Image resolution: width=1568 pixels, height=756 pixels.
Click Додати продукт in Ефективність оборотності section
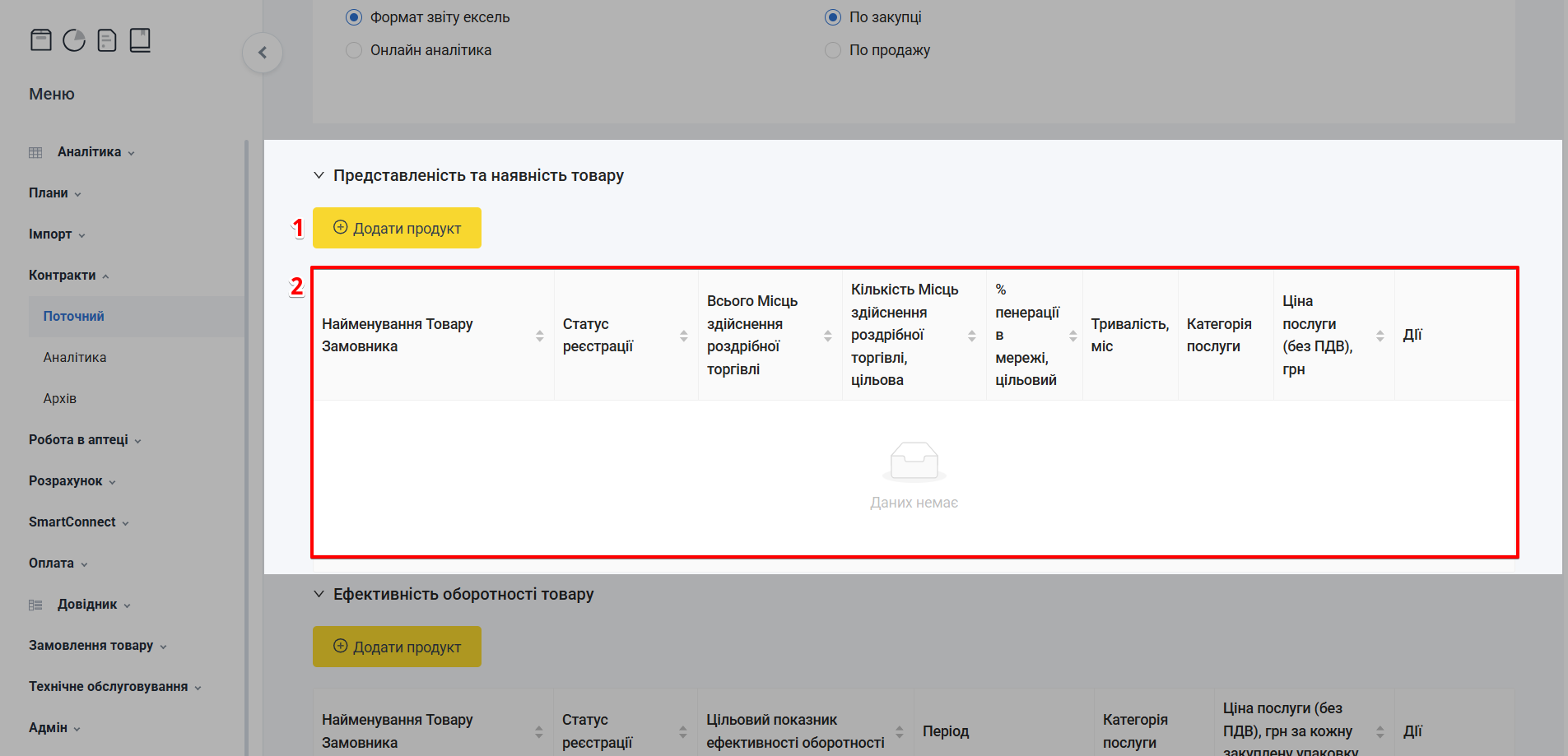pyautogui.click(x=397, y=647)
